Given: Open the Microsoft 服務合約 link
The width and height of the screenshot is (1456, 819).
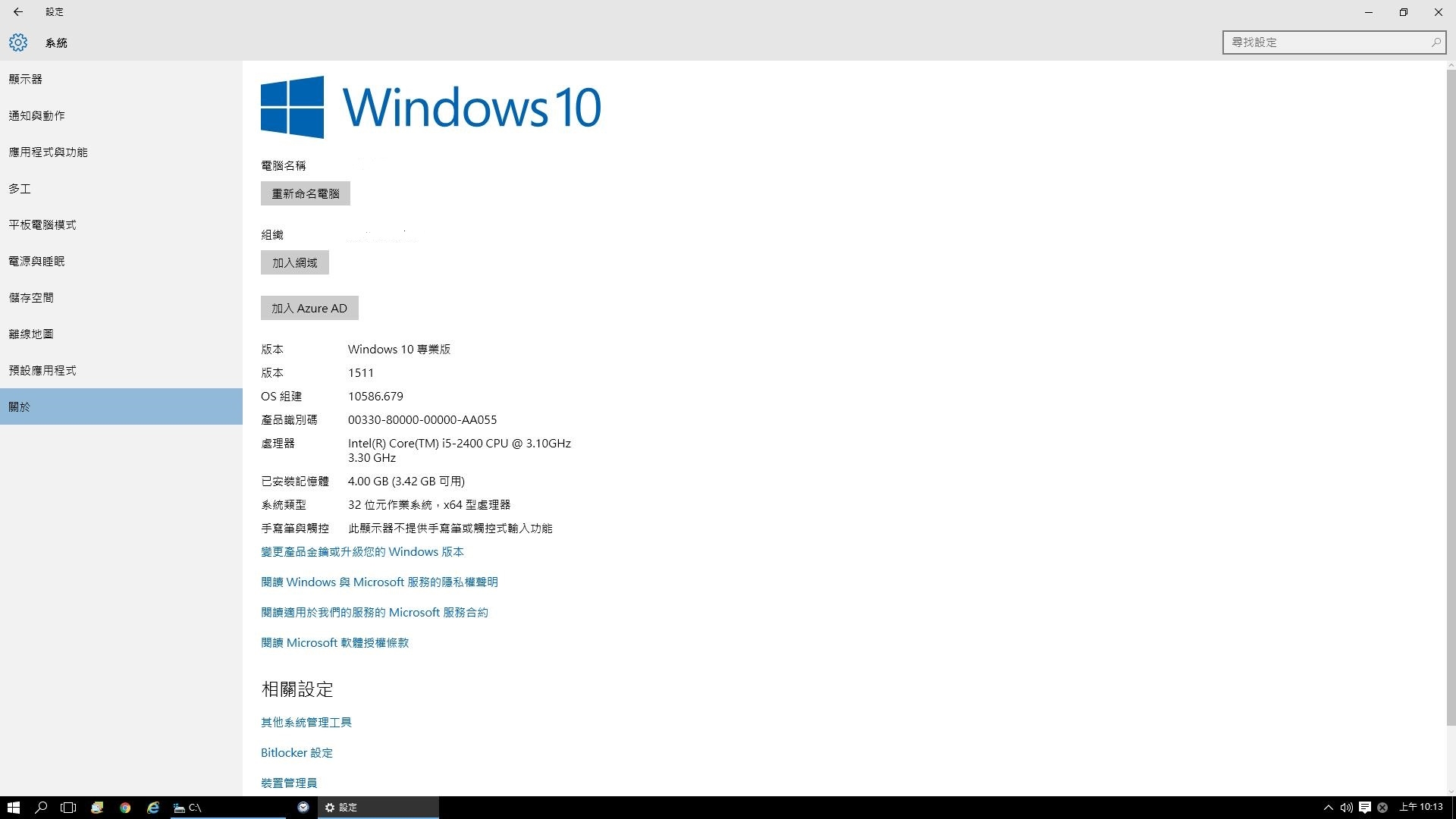Looking at the screenshot, I should 375,612.
